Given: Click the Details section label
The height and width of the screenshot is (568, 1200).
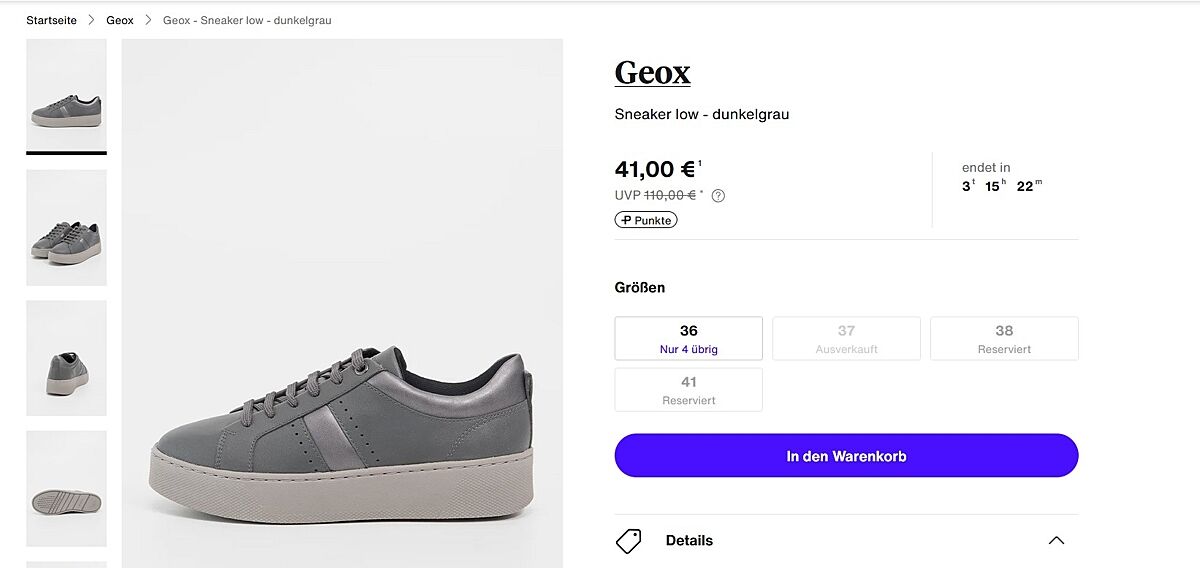Looking at the screenshot, I should [689, 541].
